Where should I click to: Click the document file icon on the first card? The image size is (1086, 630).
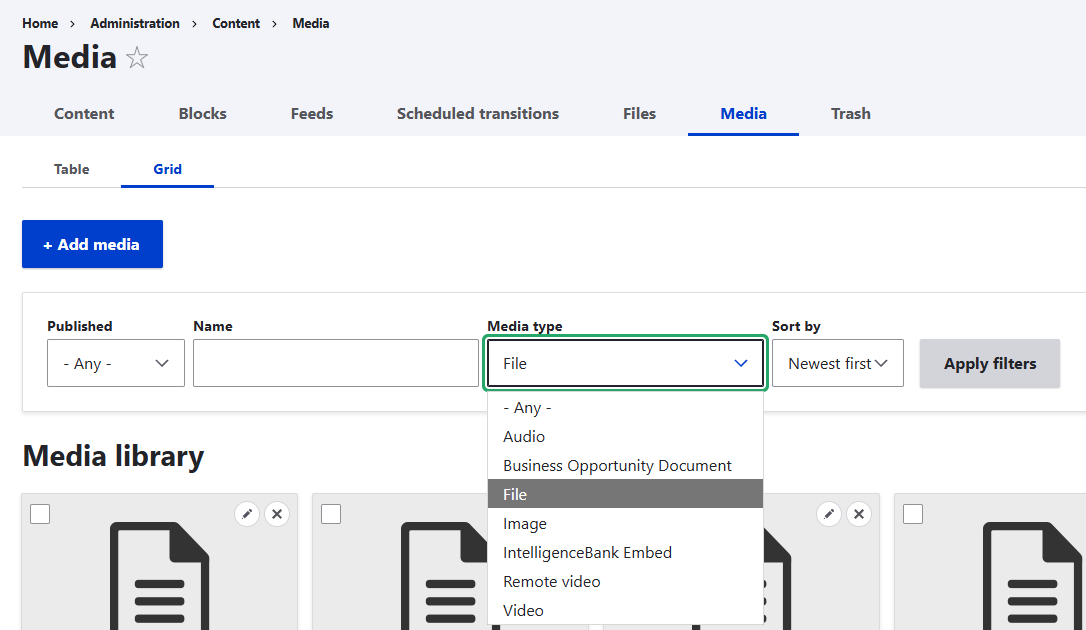[160, 580]
